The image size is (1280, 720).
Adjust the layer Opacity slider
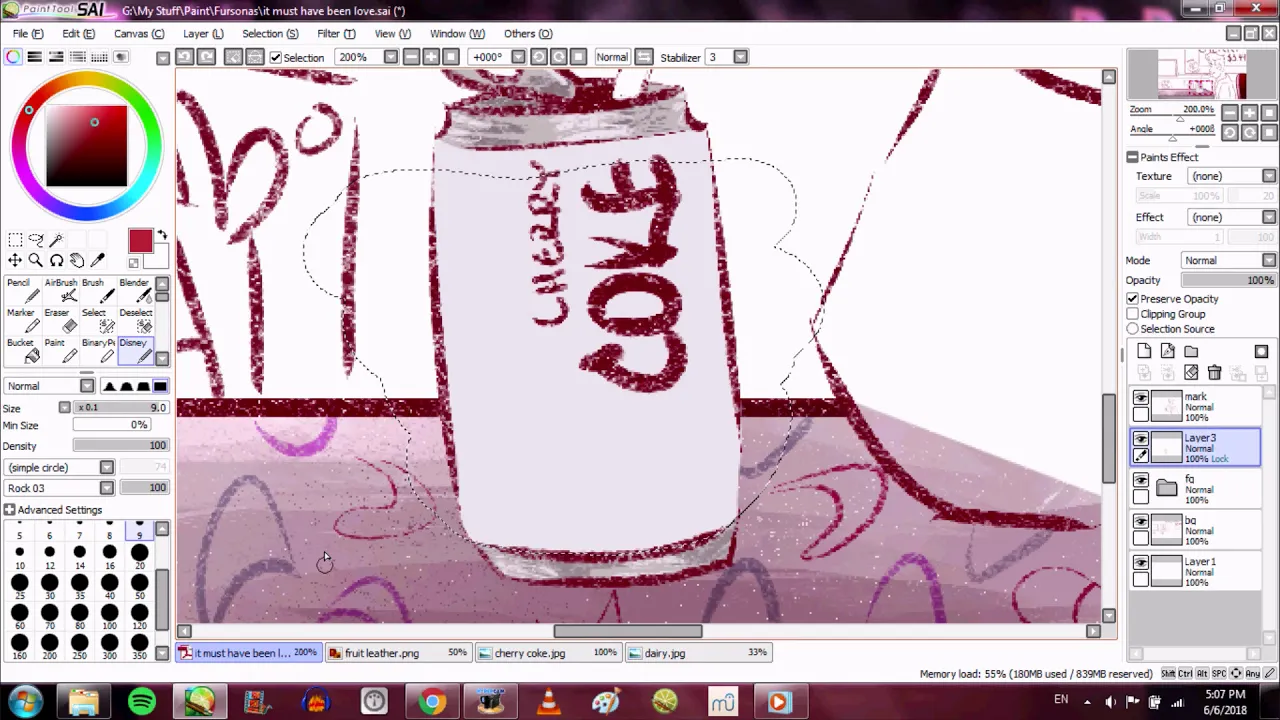(x=1229, y=281)
